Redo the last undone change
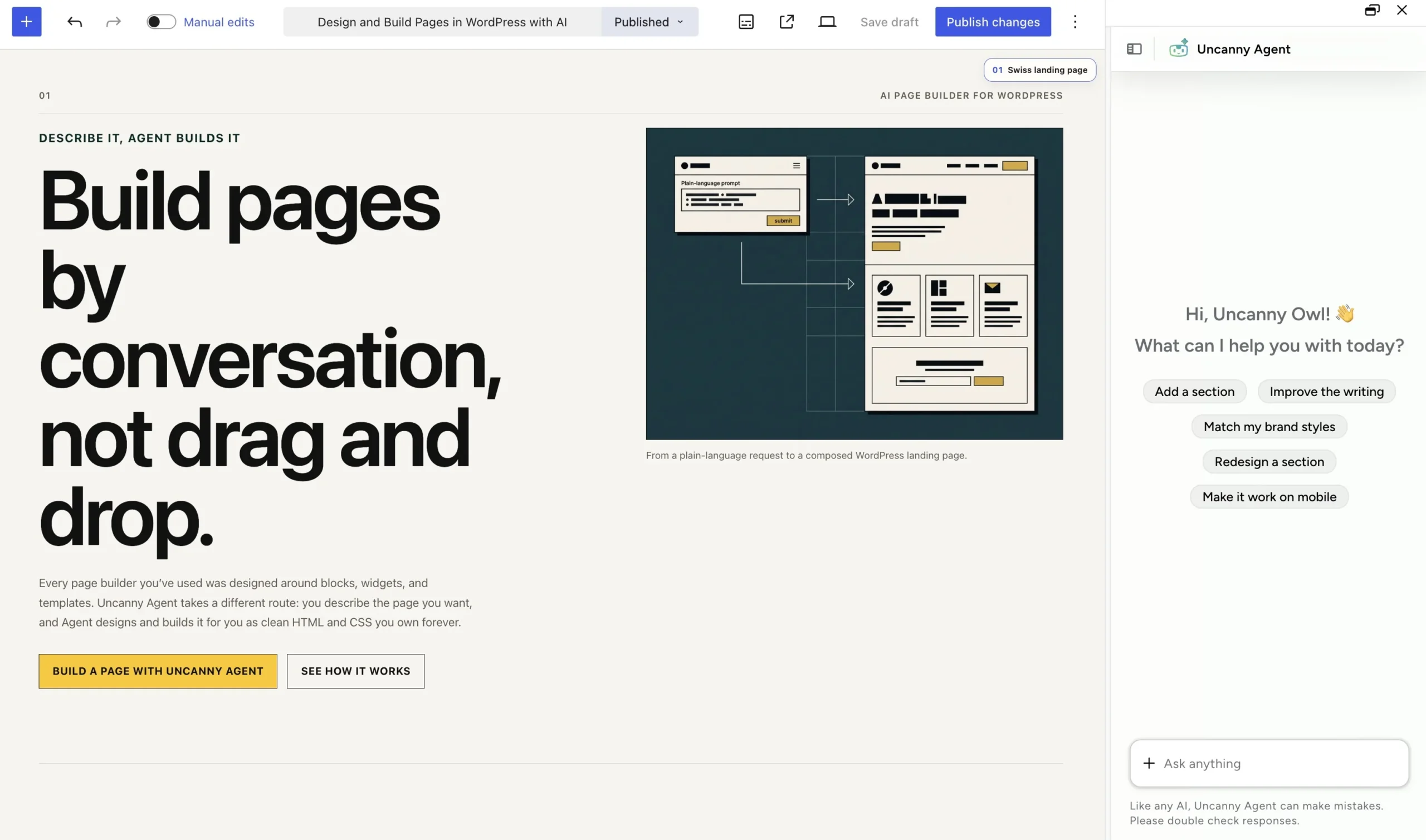Viewport: 1426px width, 840px height. click(114, 22)
